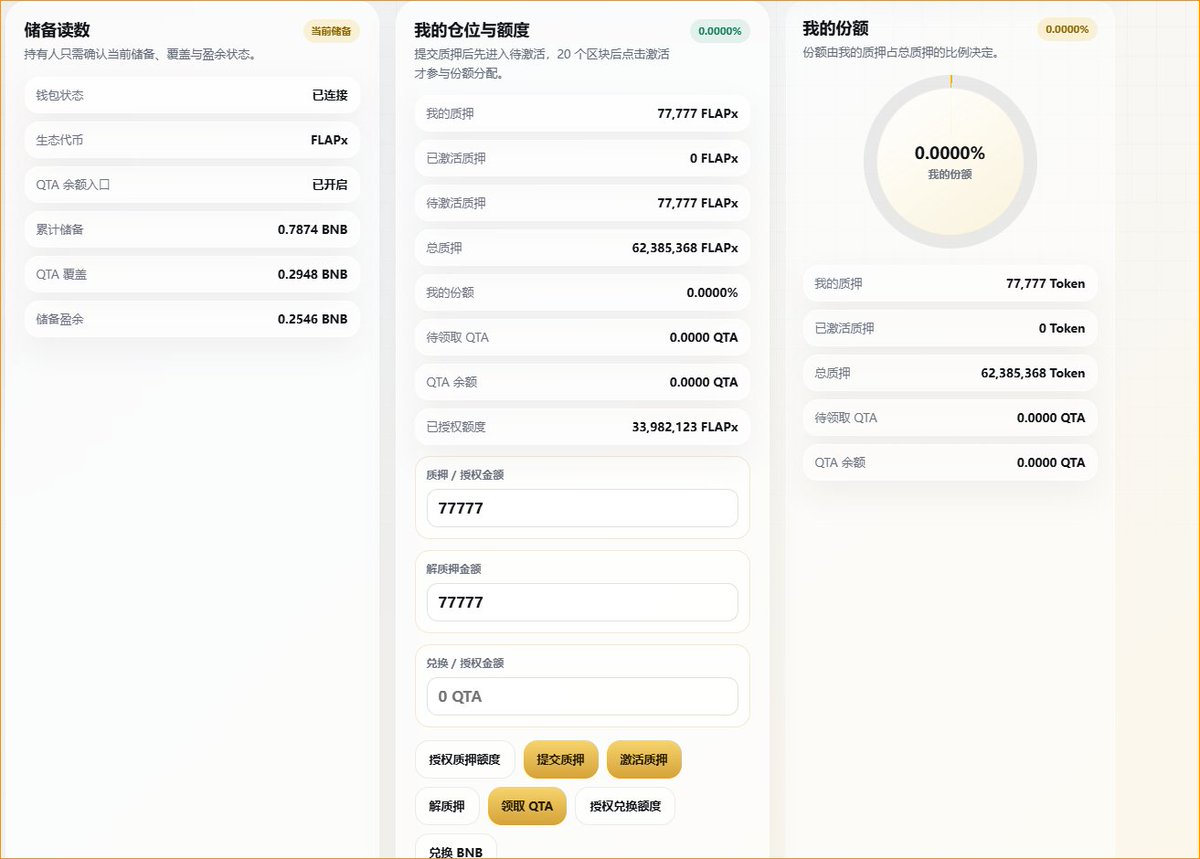This screenshot has width=1200, height=859.
Task: Click the description 份额由我的质押占总质押的比例决定
Action: coord(901,52)
